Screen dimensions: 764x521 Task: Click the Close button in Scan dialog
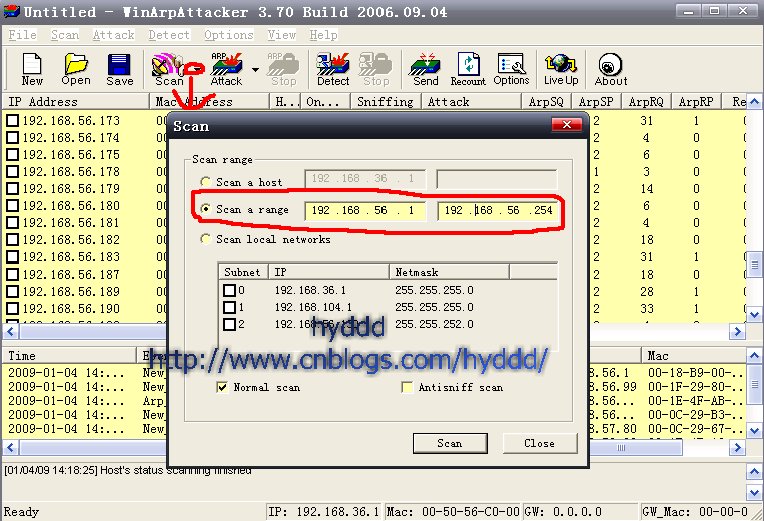tap(539, 443)
